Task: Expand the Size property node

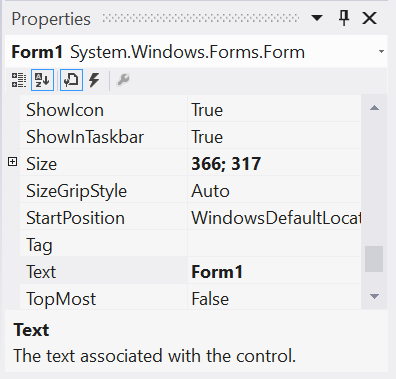Action: pyautogui.click(x=12, y=162)
